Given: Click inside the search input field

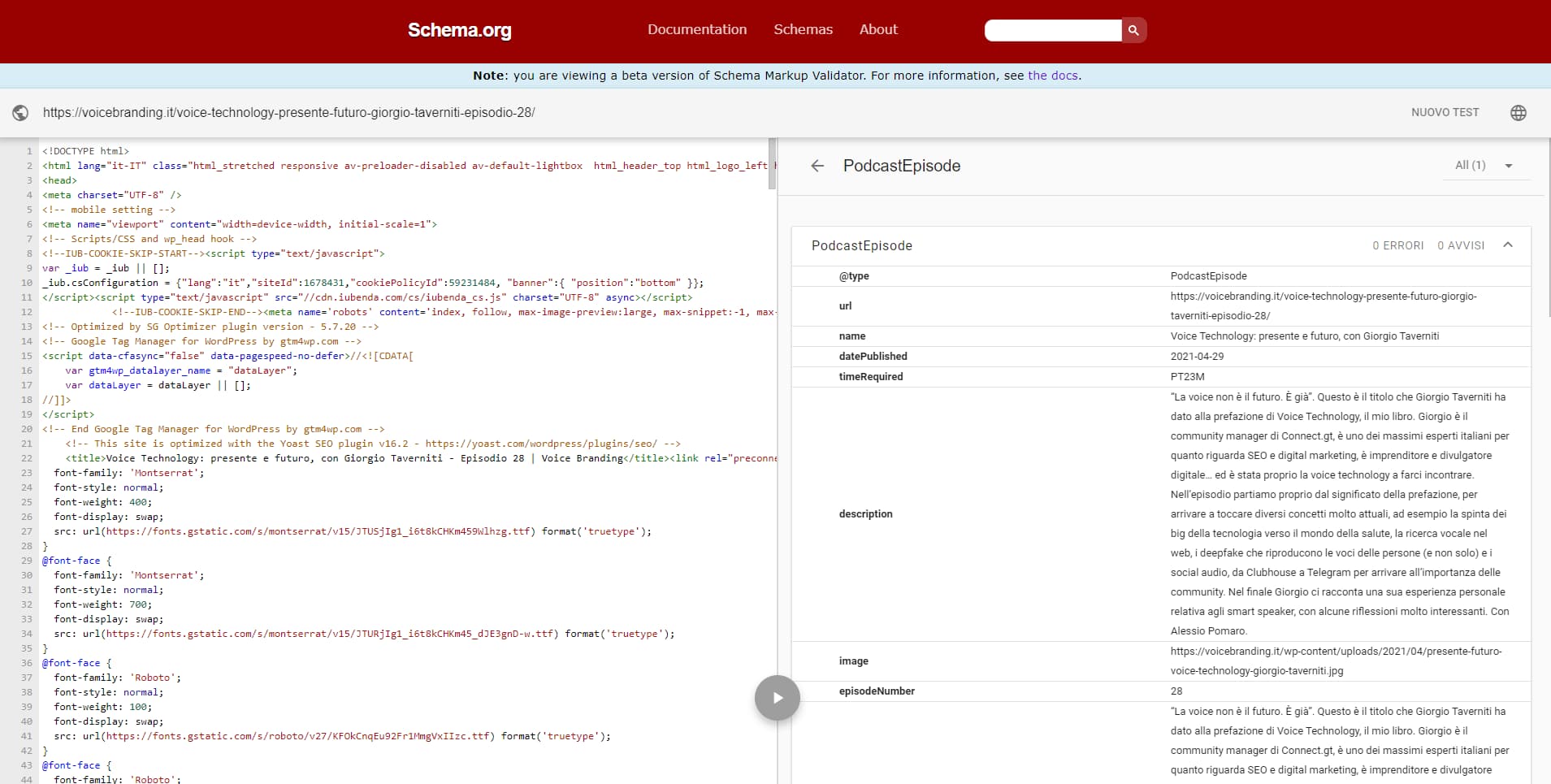Looking at the screenshot, I should click(1052, 30).
